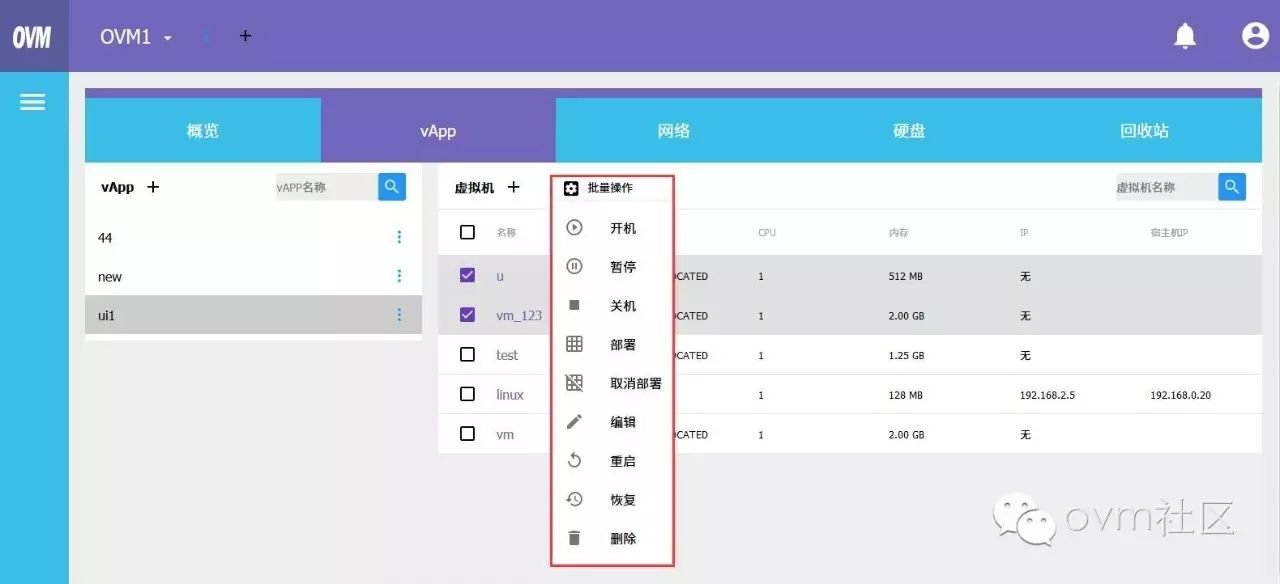Click the 512 MB memory value
This screenshot has width=1280, height=584.
click(x=906, y=276)
